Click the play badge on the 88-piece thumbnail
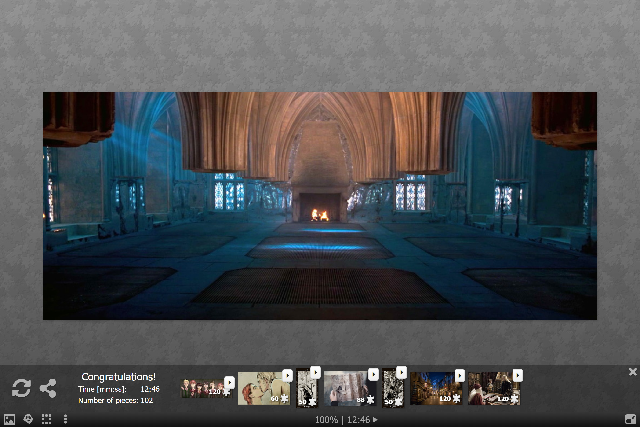 point(373,374)
